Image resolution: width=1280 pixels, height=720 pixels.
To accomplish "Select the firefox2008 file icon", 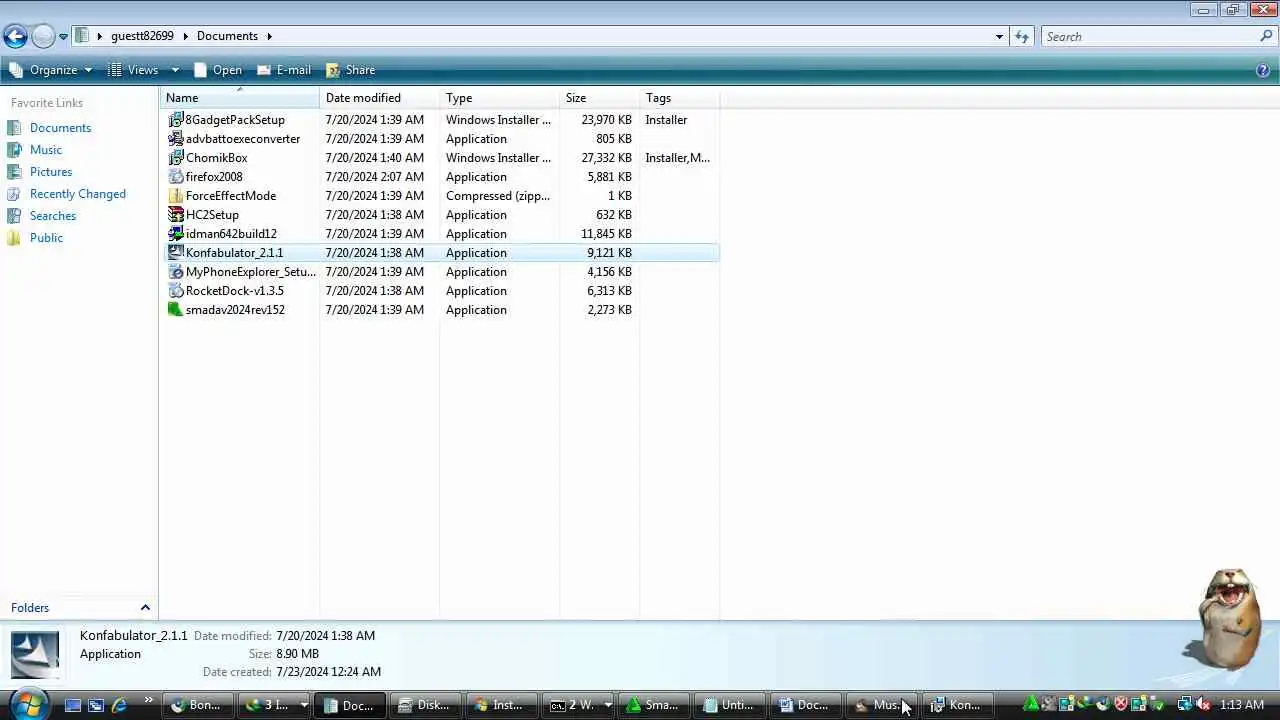I will (176, 177).
